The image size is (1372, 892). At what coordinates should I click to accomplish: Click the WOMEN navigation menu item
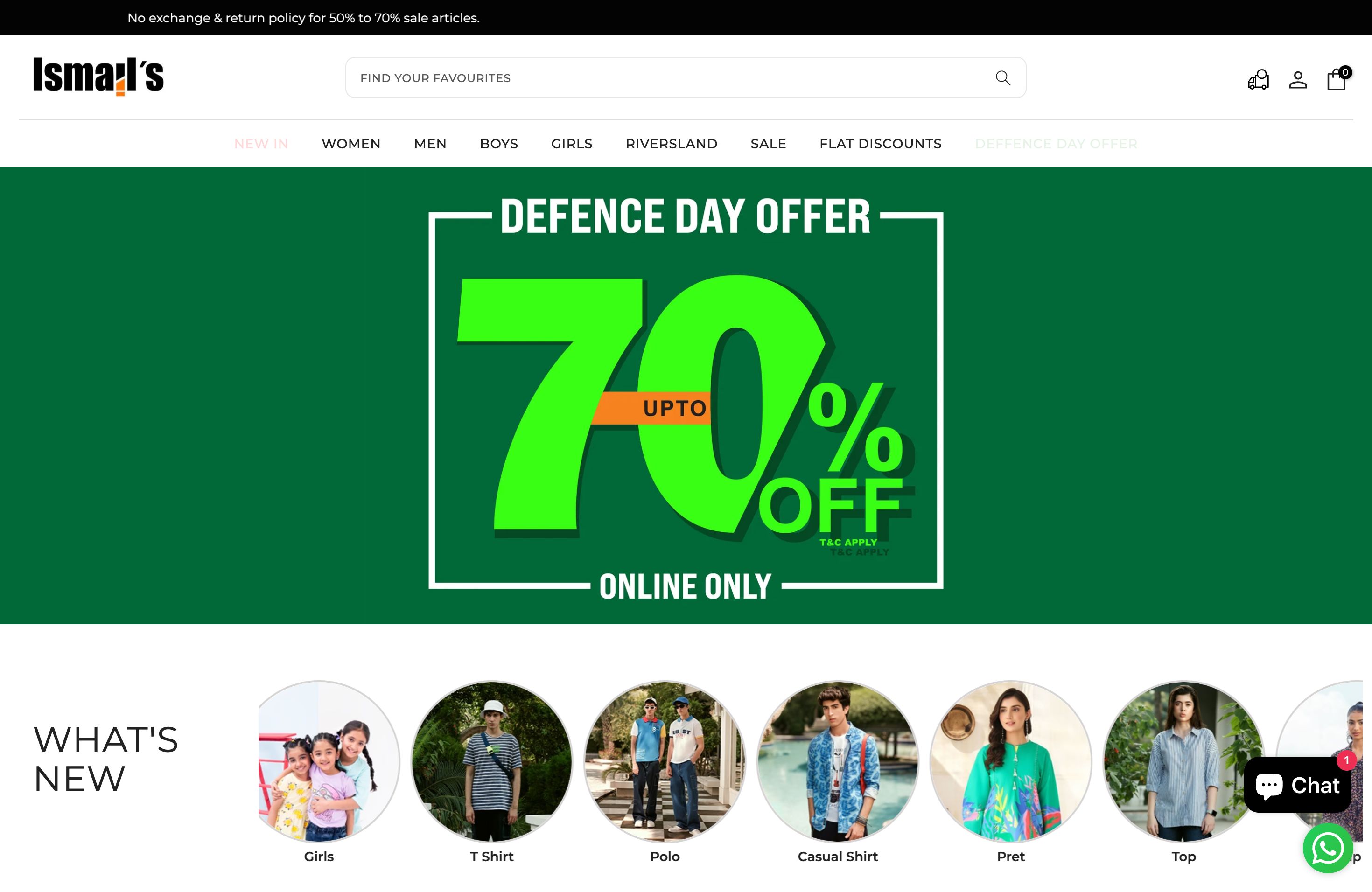[x=351, y=143]
